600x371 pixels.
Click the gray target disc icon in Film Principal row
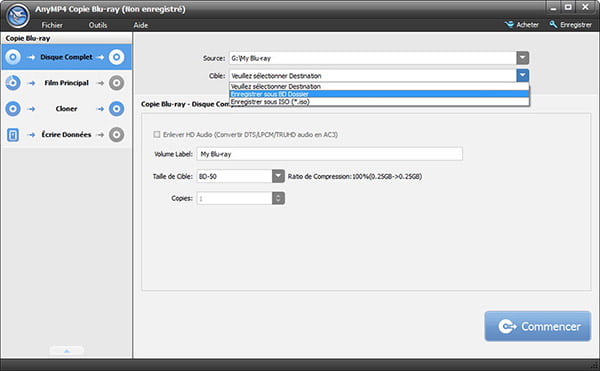(116, 83)
